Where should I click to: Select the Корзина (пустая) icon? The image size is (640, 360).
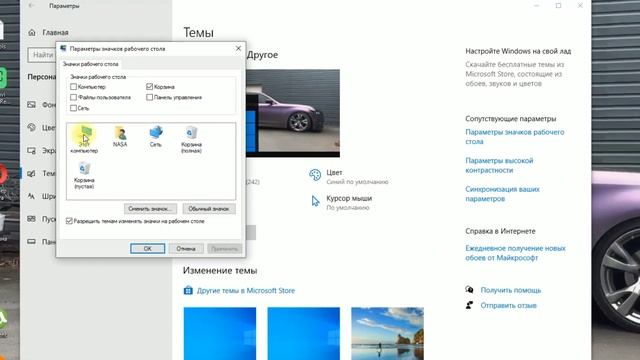coord(84,175)
